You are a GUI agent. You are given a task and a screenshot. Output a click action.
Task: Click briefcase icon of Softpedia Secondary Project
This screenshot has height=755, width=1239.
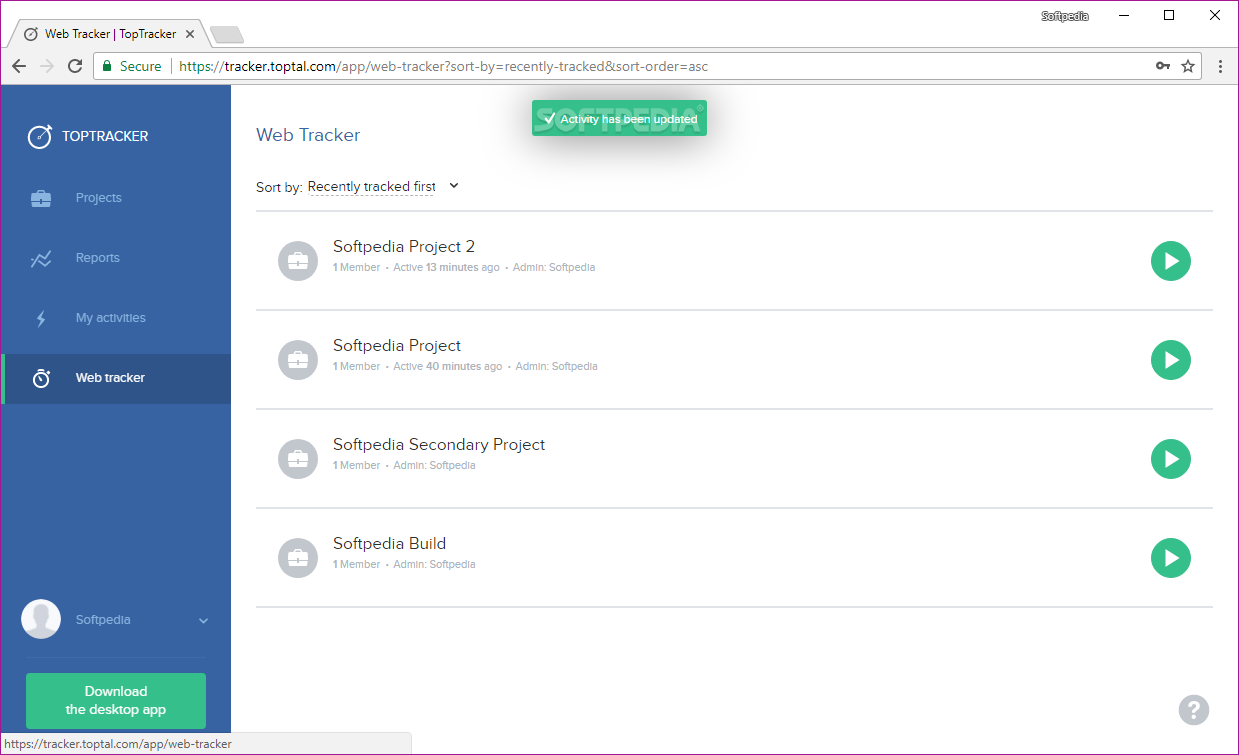(298, 459)
